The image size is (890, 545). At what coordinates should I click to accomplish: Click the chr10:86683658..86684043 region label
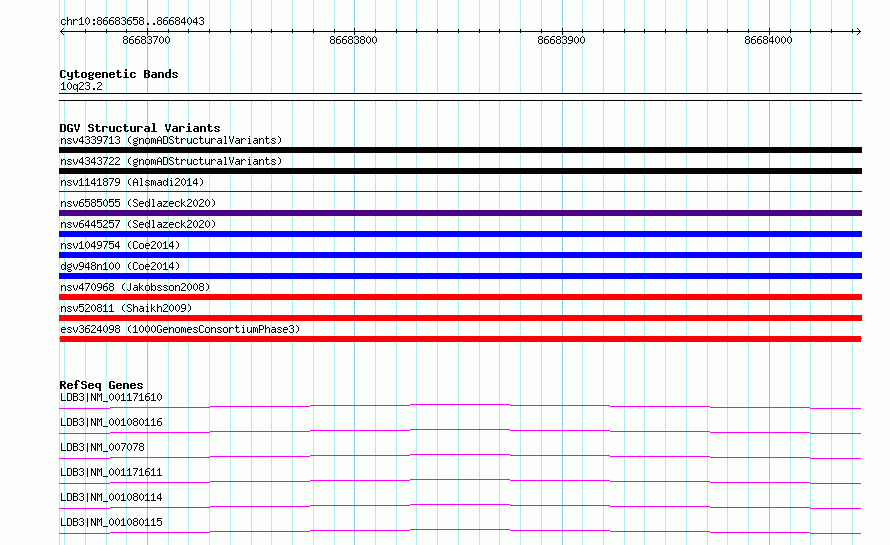click(x=132, y=21)
